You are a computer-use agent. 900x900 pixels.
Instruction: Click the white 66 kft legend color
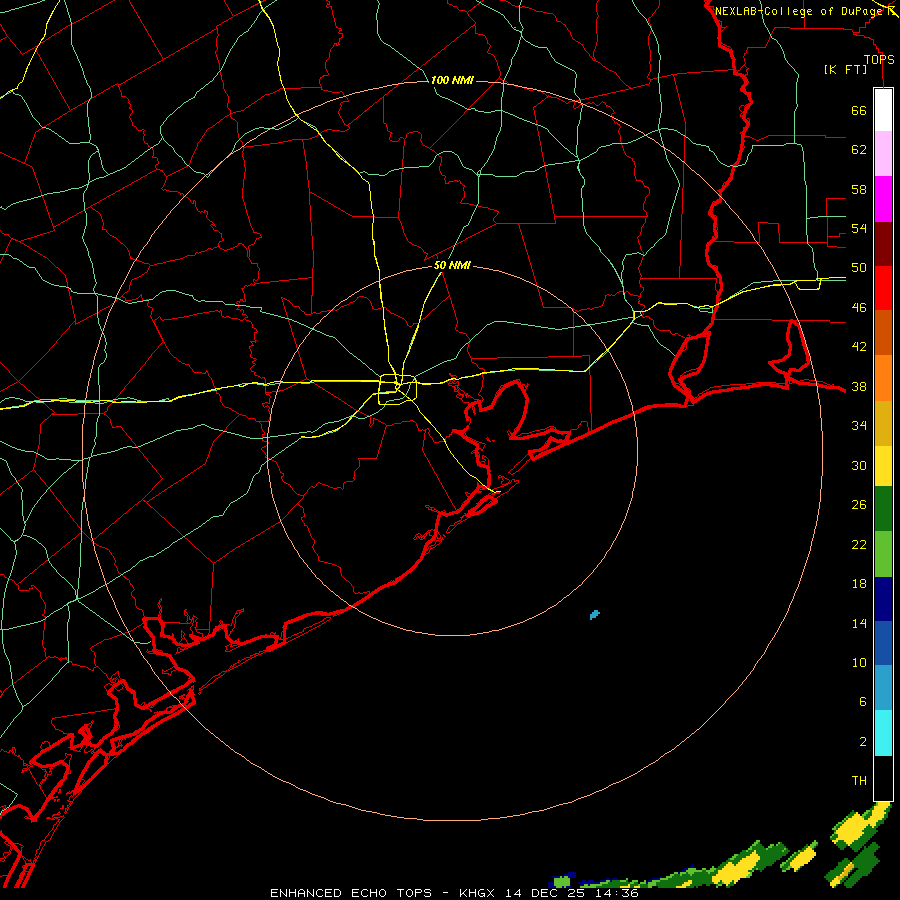(883, 110)
